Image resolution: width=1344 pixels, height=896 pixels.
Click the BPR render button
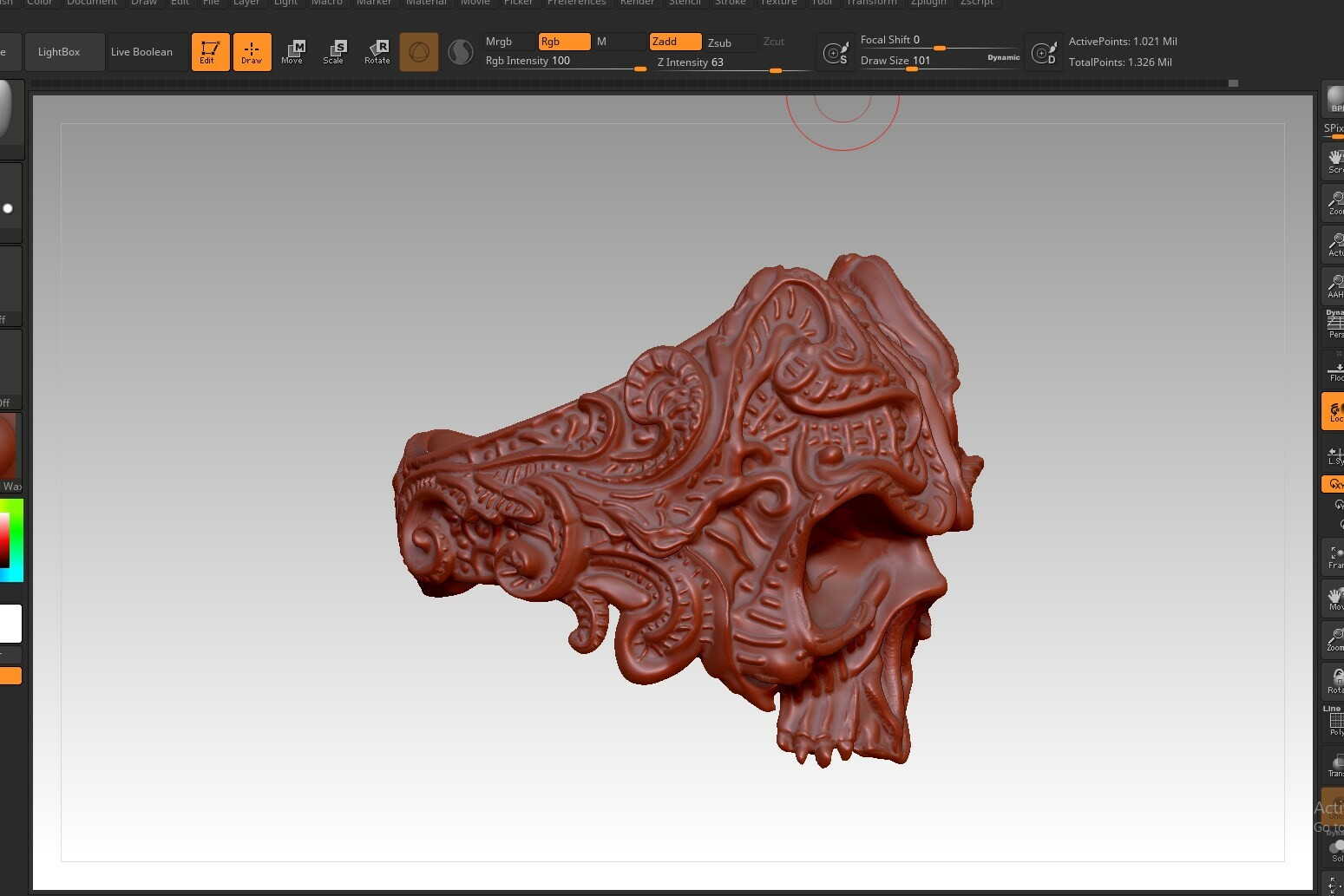click(x=1334, y=101)
